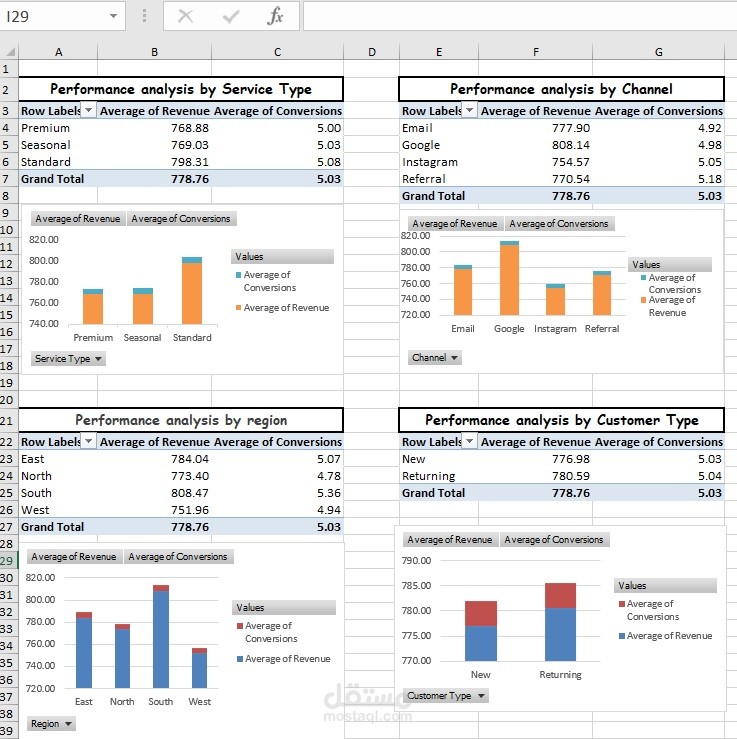Click the formula bar options dots handle
This screenshot has height=739, width=737.
[x=144, y=16]
